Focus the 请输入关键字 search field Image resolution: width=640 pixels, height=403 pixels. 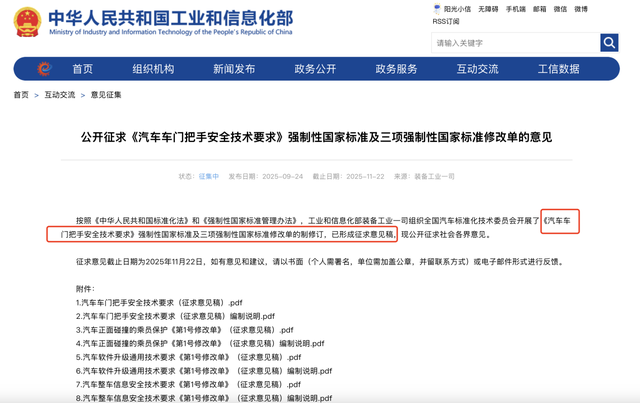click(516, 43)
